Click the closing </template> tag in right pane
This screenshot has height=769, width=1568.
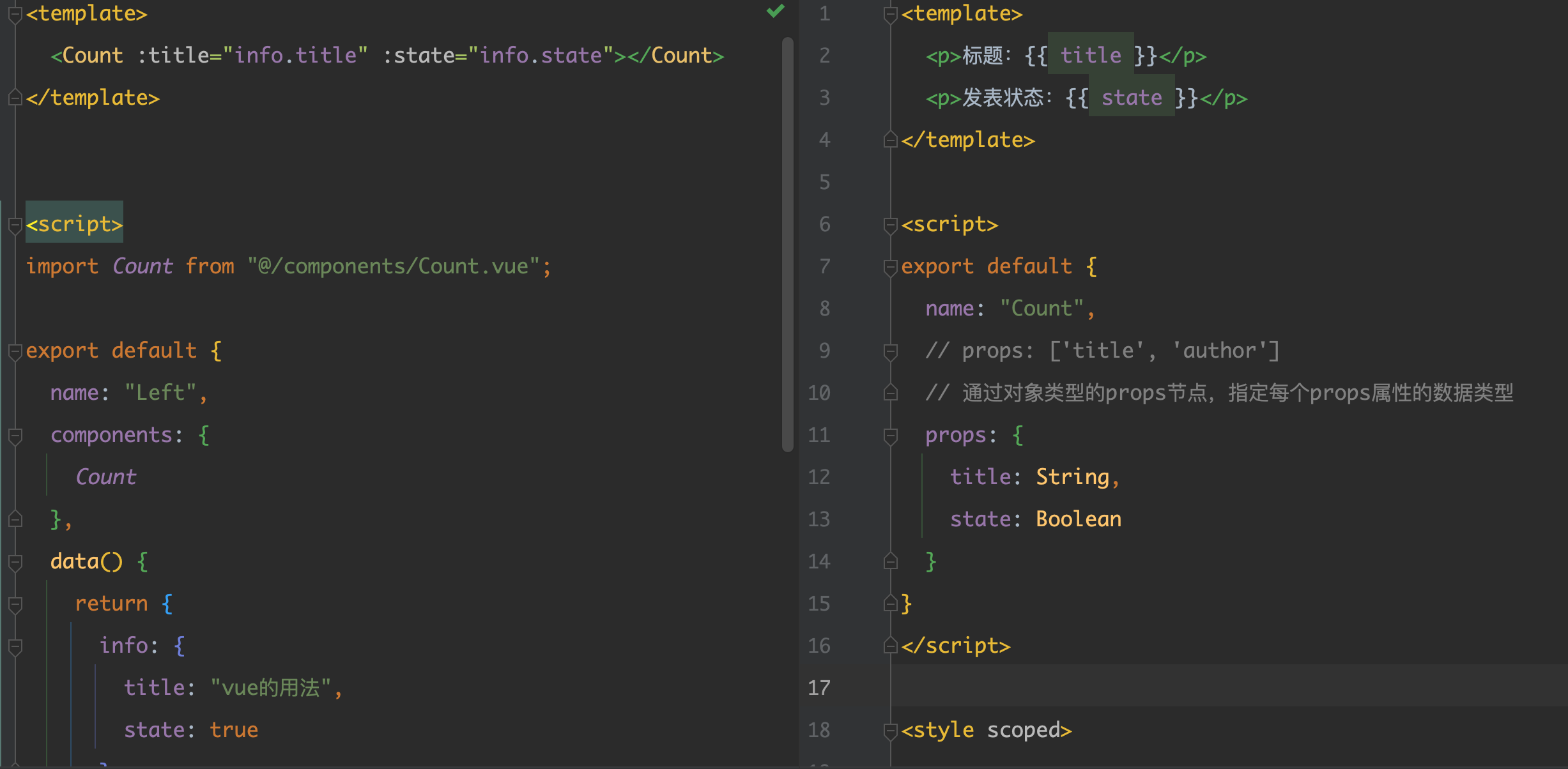[x=968, y=139]
